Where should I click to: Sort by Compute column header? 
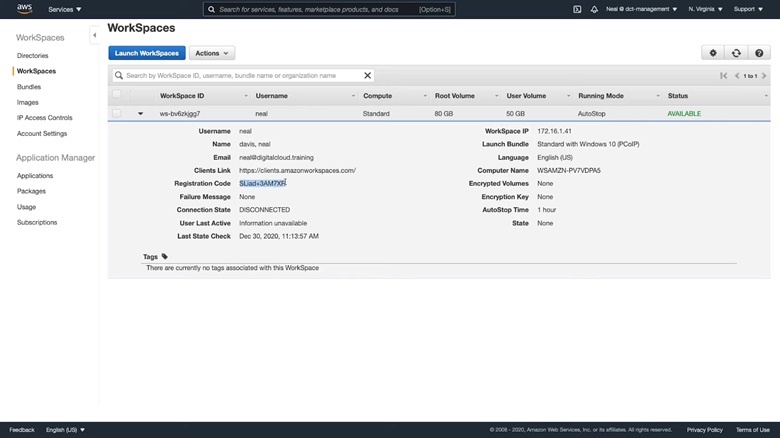click(378, 96)
